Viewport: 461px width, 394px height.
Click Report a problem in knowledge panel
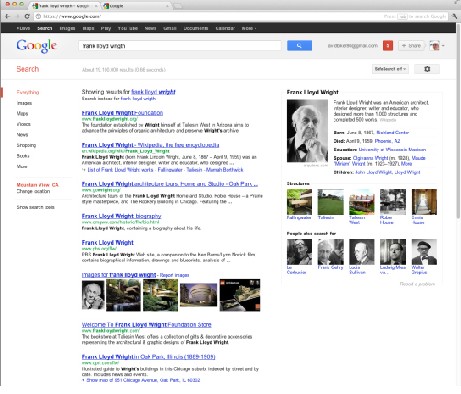(417, 284)
